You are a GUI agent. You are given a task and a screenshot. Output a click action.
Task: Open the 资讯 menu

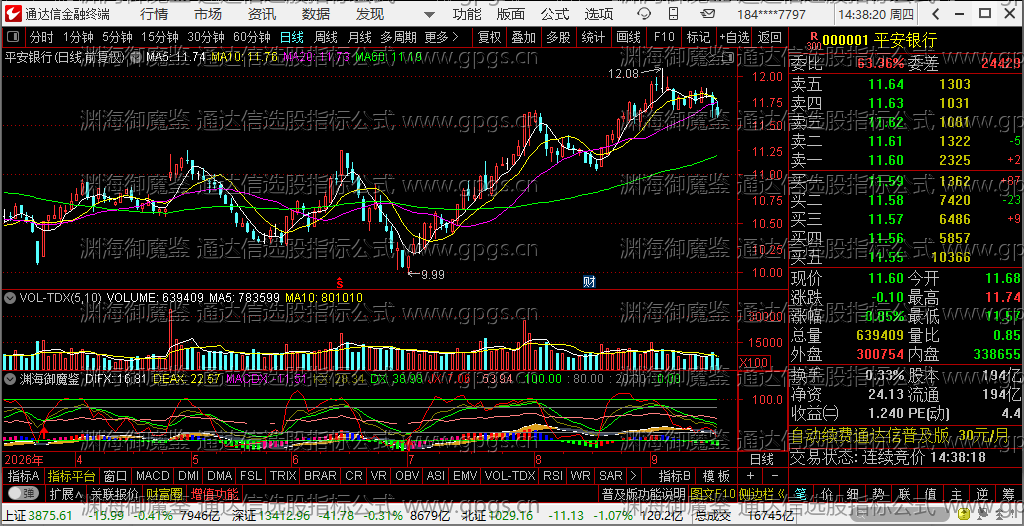[262, 14]
